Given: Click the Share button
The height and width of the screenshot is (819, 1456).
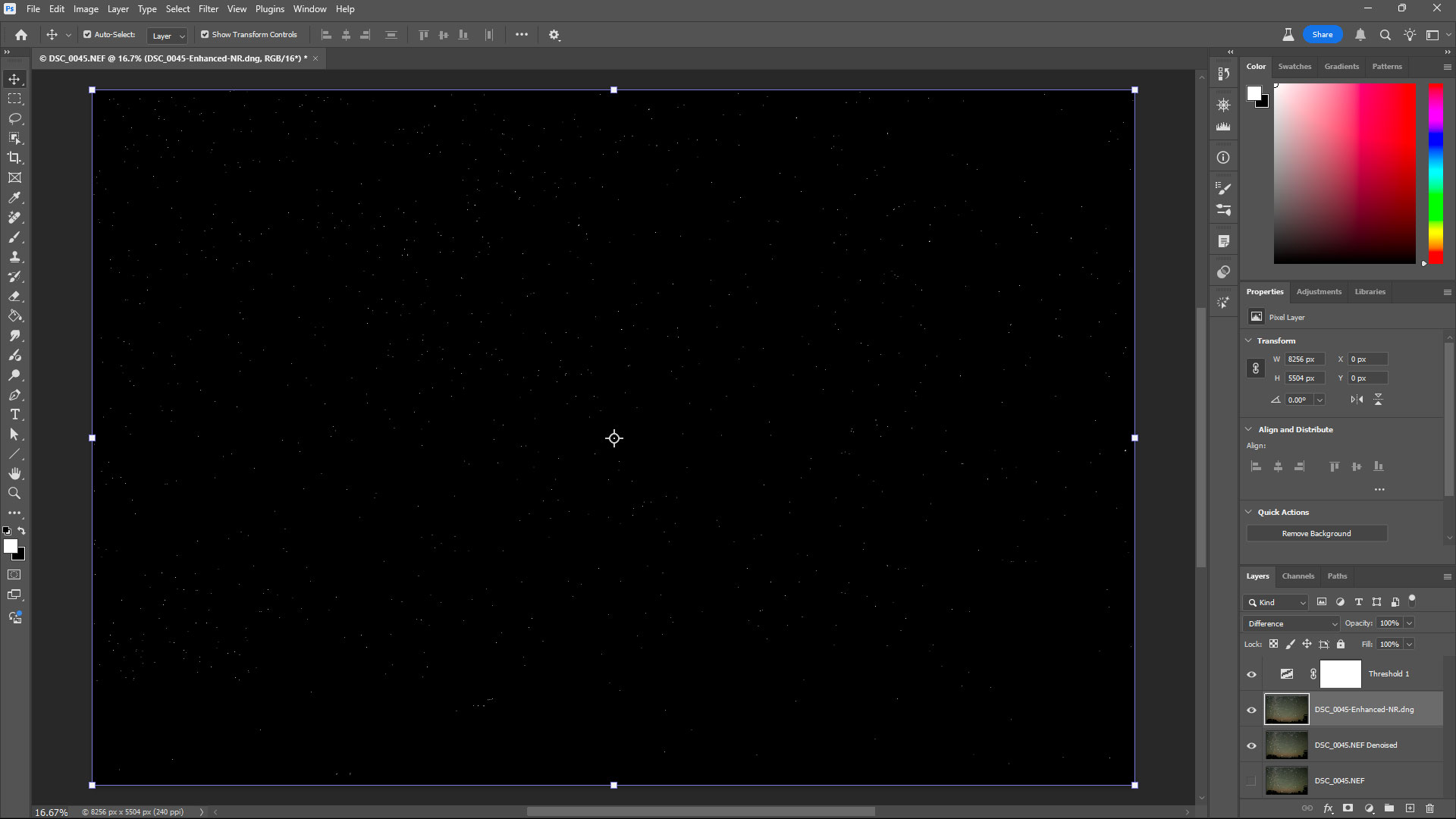Looking at the screenshot, I should (1323, 34).
